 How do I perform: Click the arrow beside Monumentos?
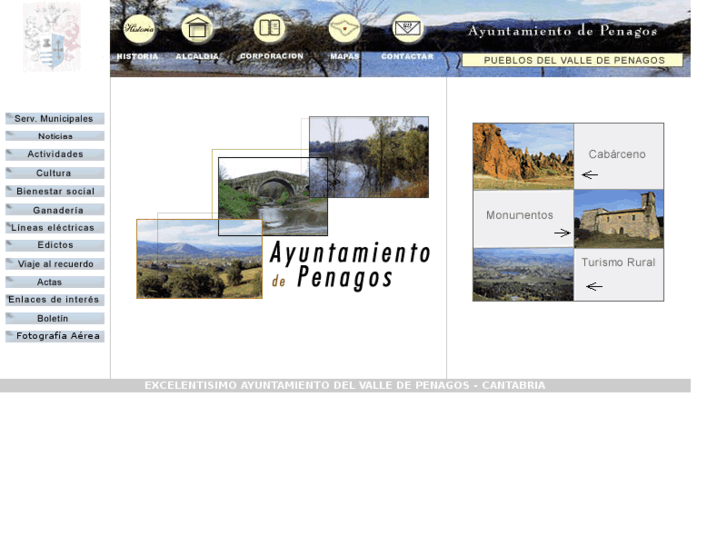[x=562, y=233]
